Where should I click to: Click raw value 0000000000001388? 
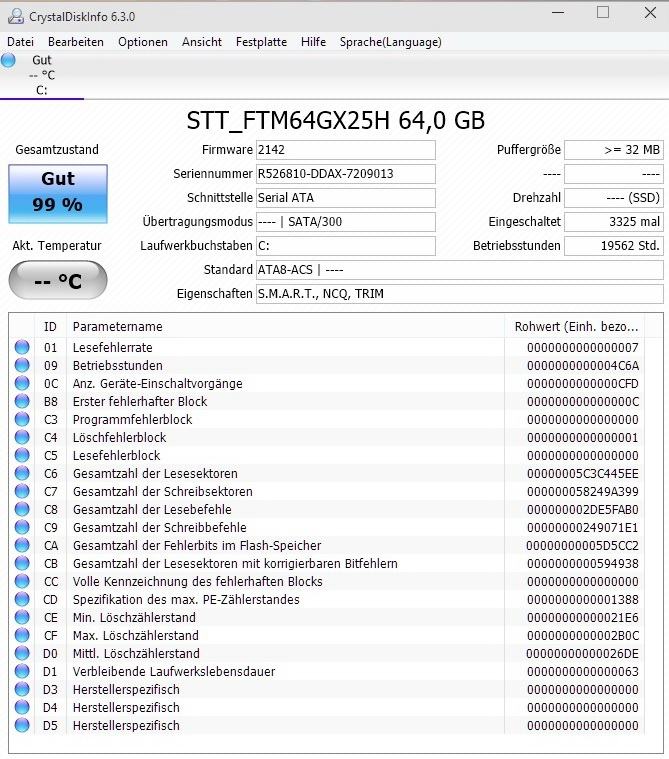click(583, 600)
